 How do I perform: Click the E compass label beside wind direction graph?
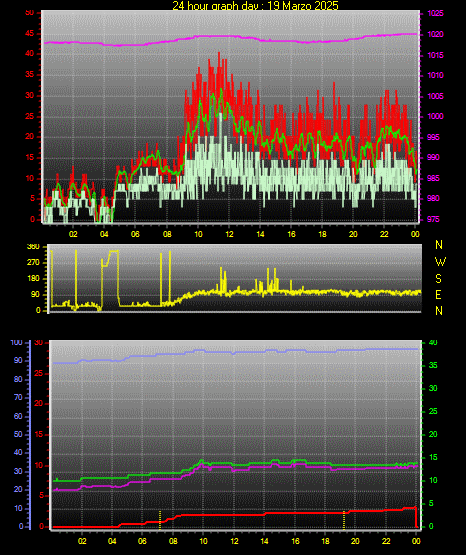click(x=438, y=294)
